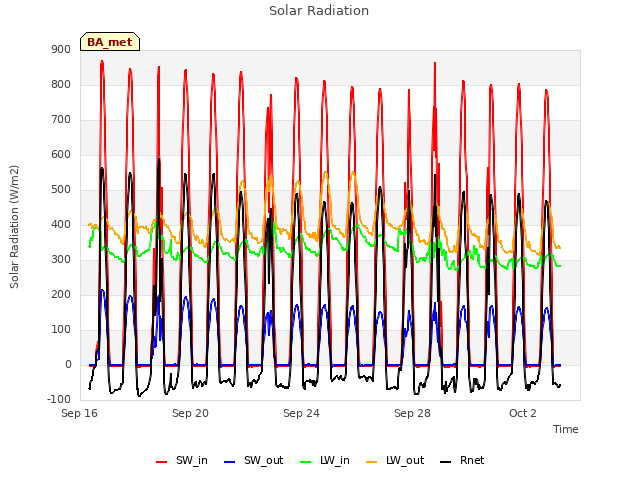Click the blue SW_out legend swatch
640x480 pixels.
pyautogui.click(x=230, y=462)
